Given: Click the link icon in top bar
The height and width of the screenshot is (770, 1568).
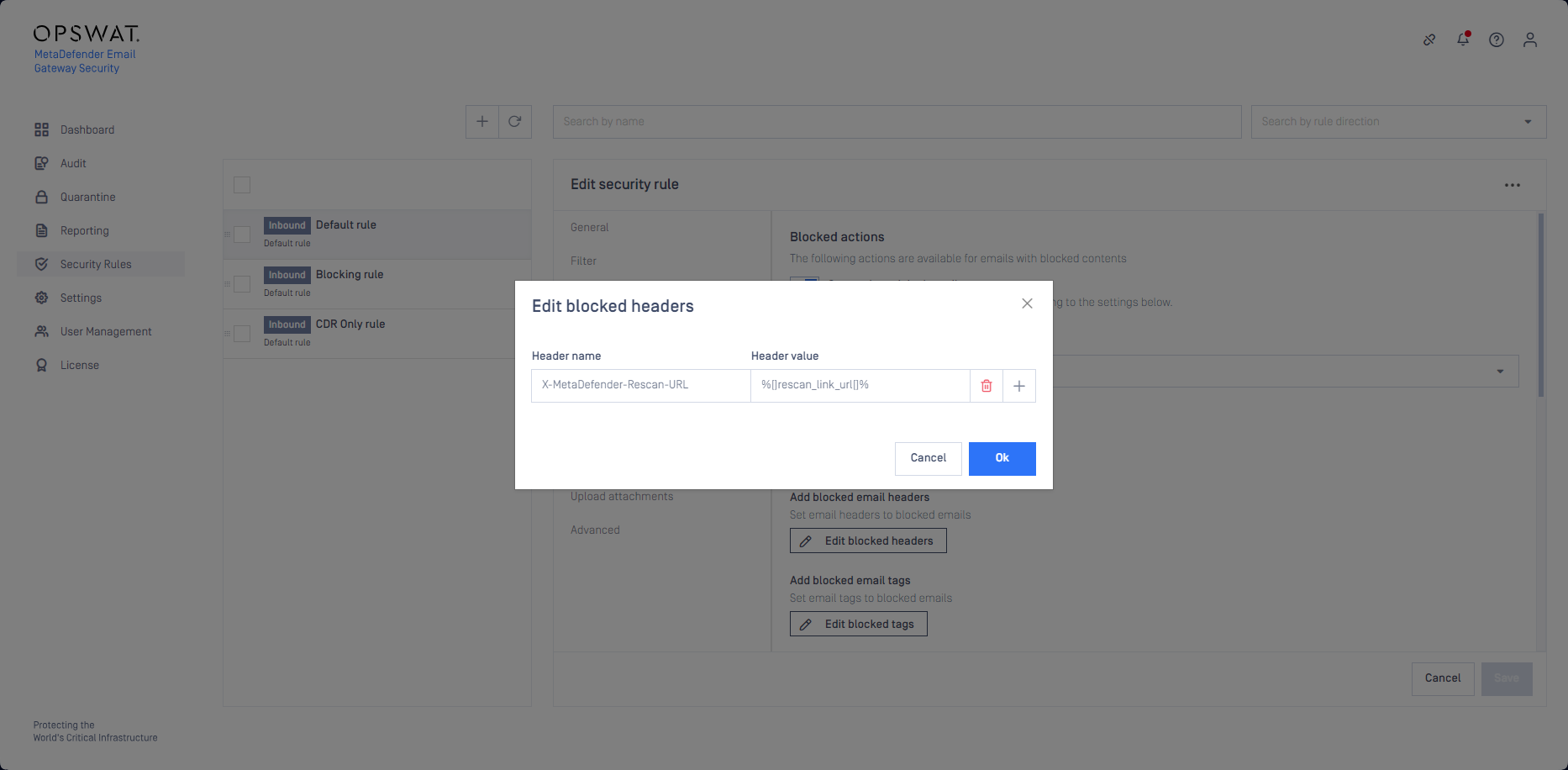Looking at the screenshot, I should (1429, 40).
